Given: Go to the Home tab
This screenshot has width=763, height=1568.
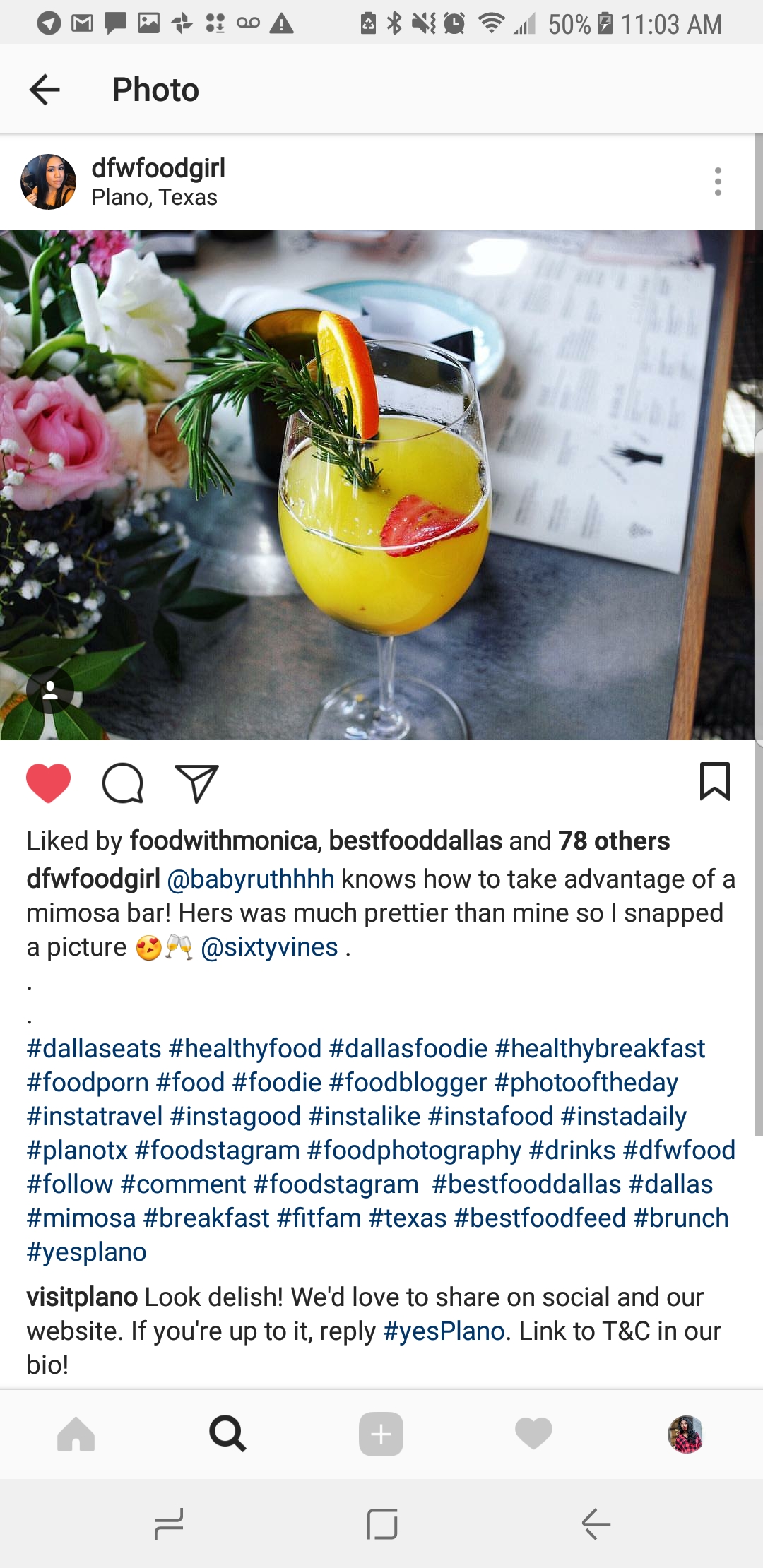Looking at the screenshot, I should point(76,1434).
